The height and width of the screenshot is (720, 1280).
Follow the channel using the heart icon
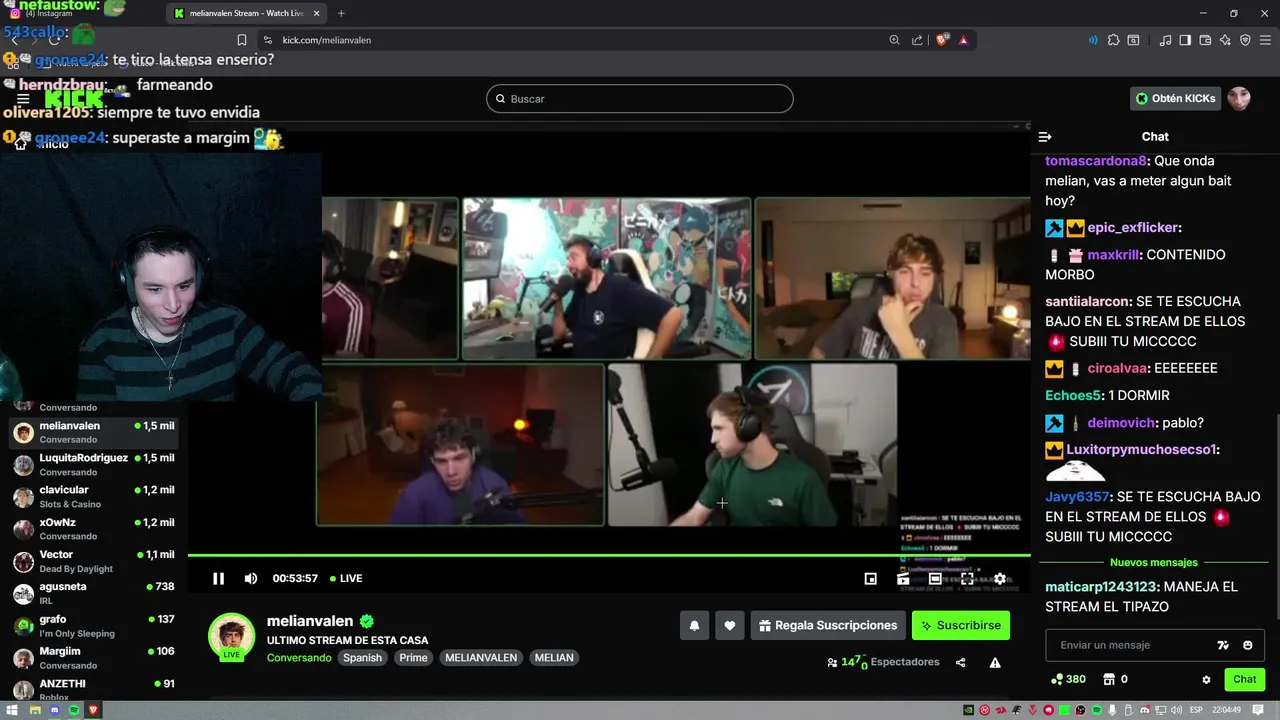click(x=730, y=626)
